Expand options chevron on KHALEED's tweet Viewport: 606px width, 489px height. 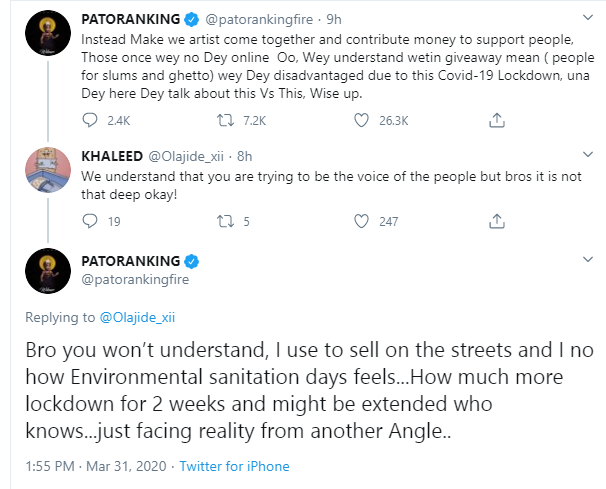(x=585, y=156)
